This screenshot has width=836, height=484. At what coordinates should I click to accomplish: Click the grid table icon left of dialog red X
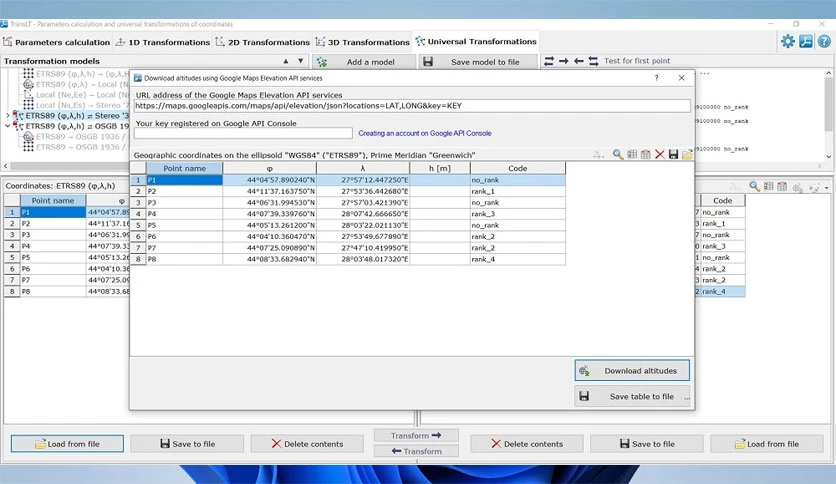(646, 155)
